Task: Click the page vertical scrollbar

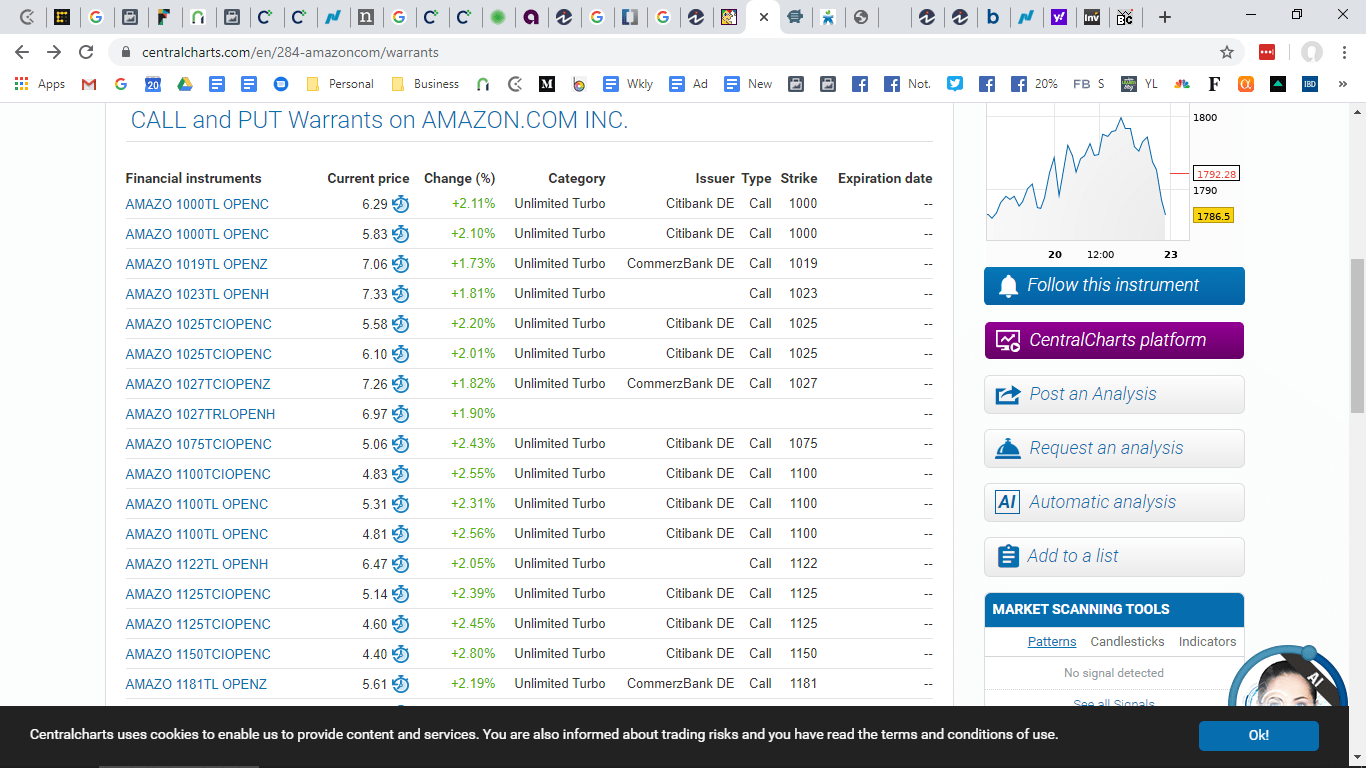Action: pos(1357,335)
